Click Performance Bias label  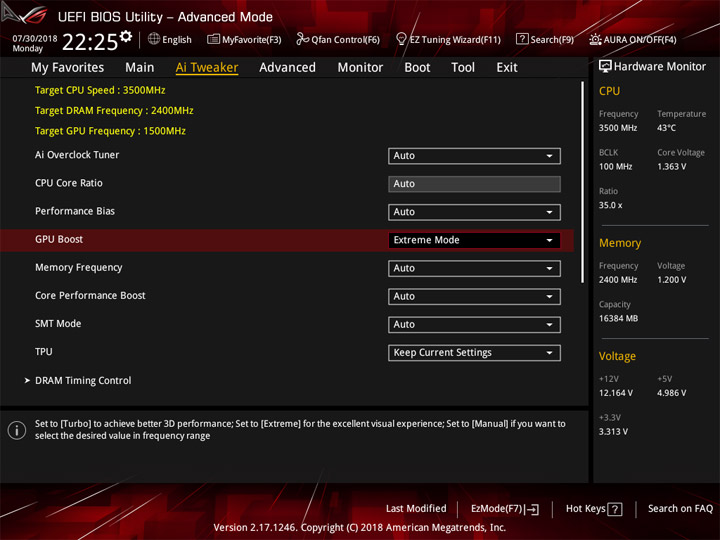click(x=75, y=211)
